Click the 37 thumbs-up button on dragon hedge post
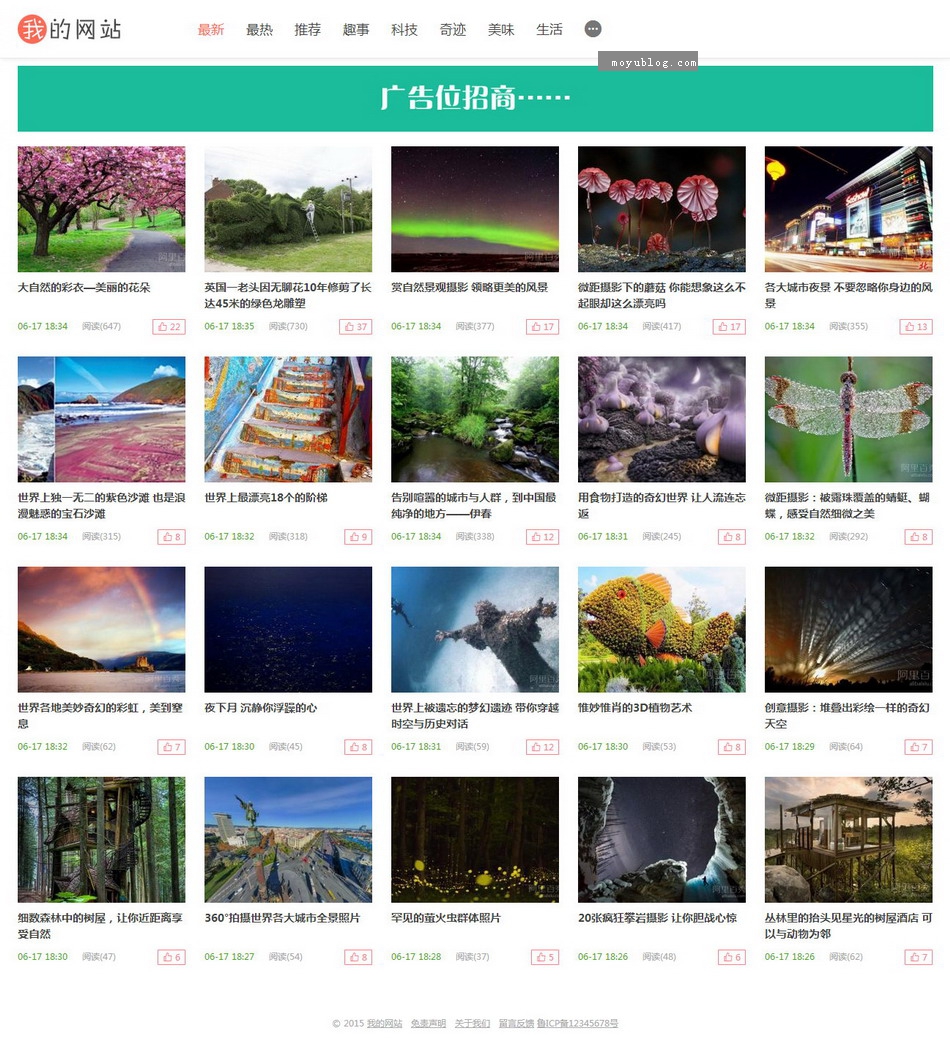Viewport: 950px width, 1053px height. click(x=356, y=327)
